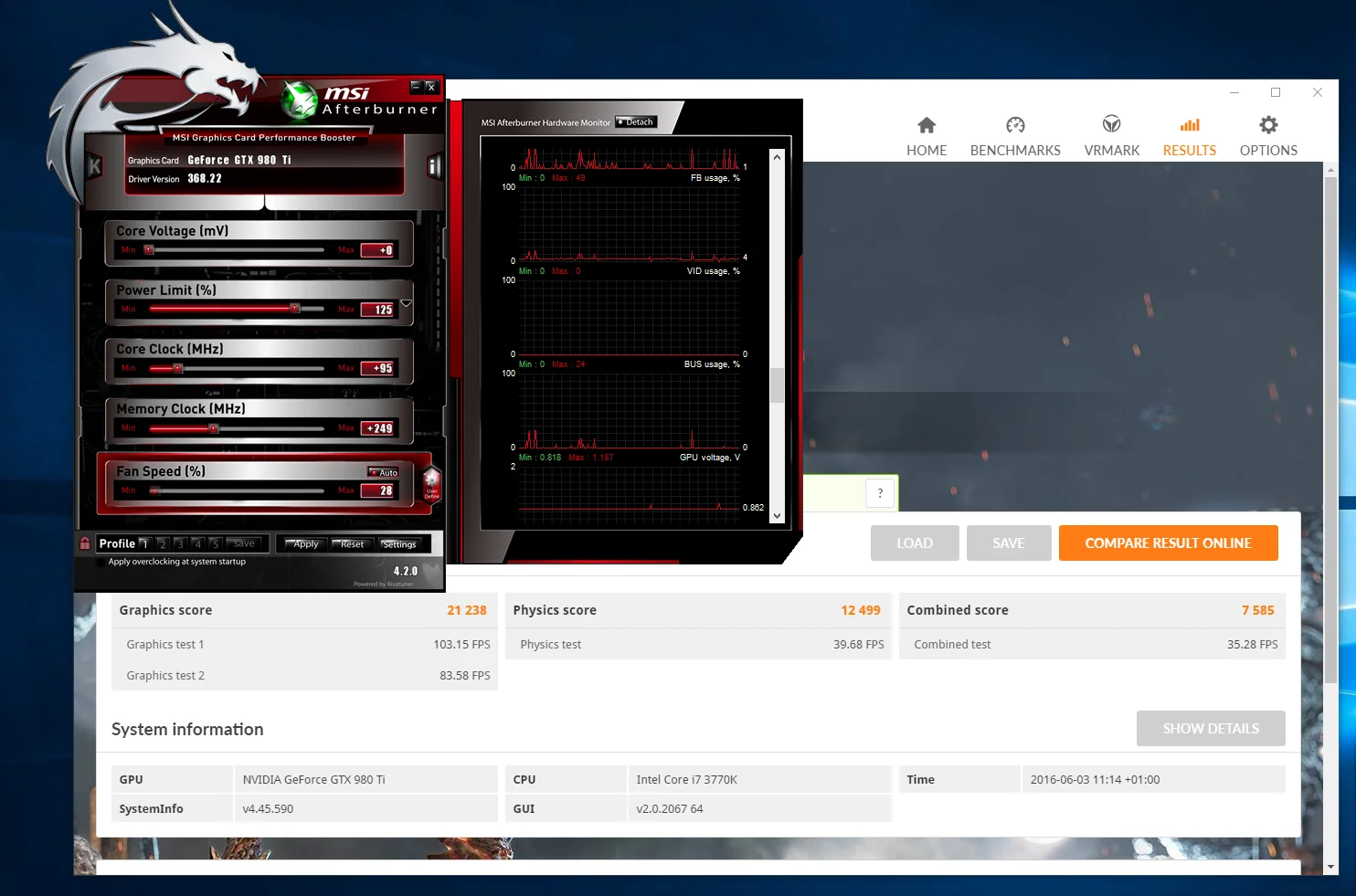Click the Core Voltage slider handle
The height and width of the screenshot is (896, 1356).
point(150,249)
